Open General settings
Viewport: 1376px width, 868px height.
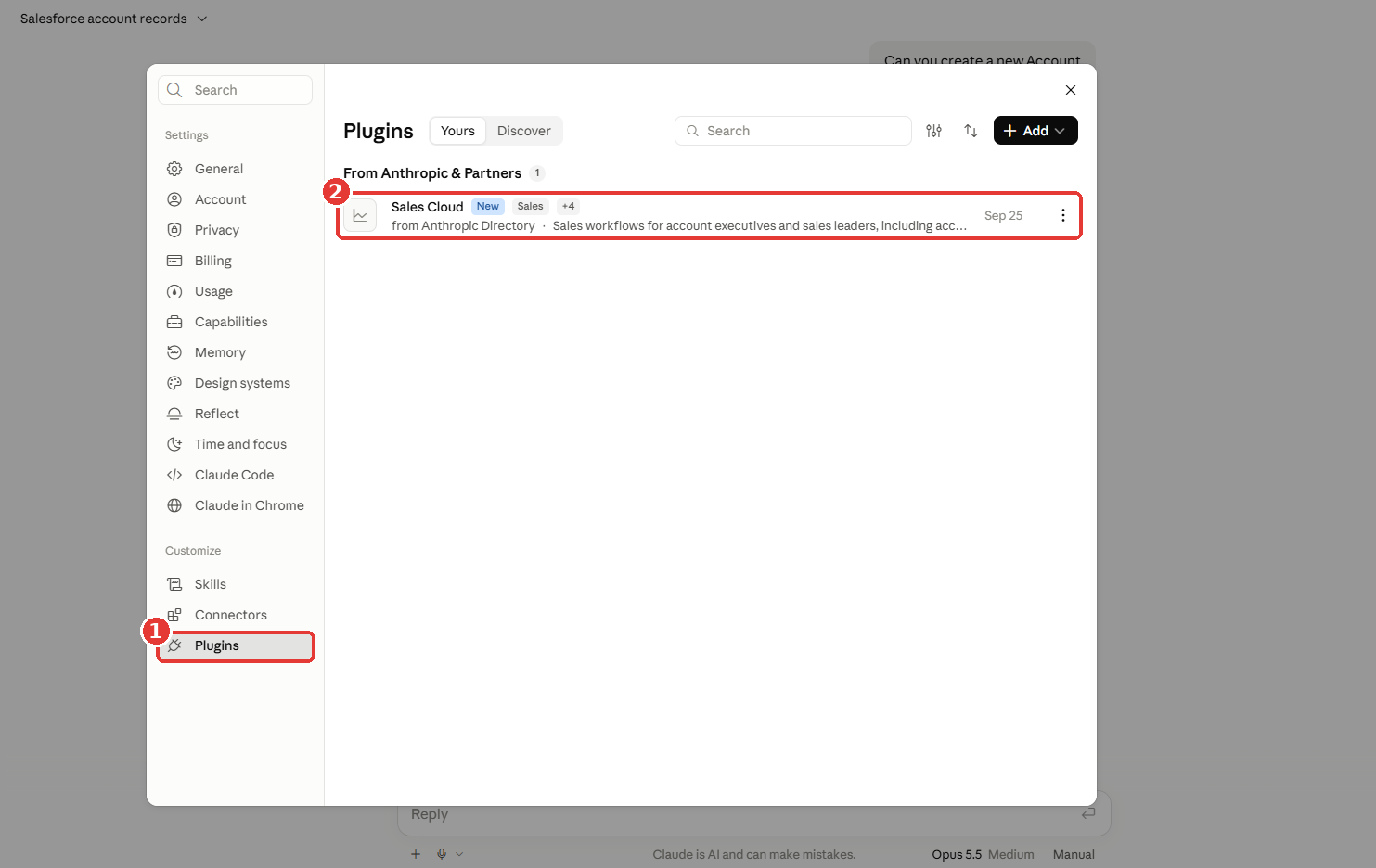pyautogui.click(x=235, y=169)
